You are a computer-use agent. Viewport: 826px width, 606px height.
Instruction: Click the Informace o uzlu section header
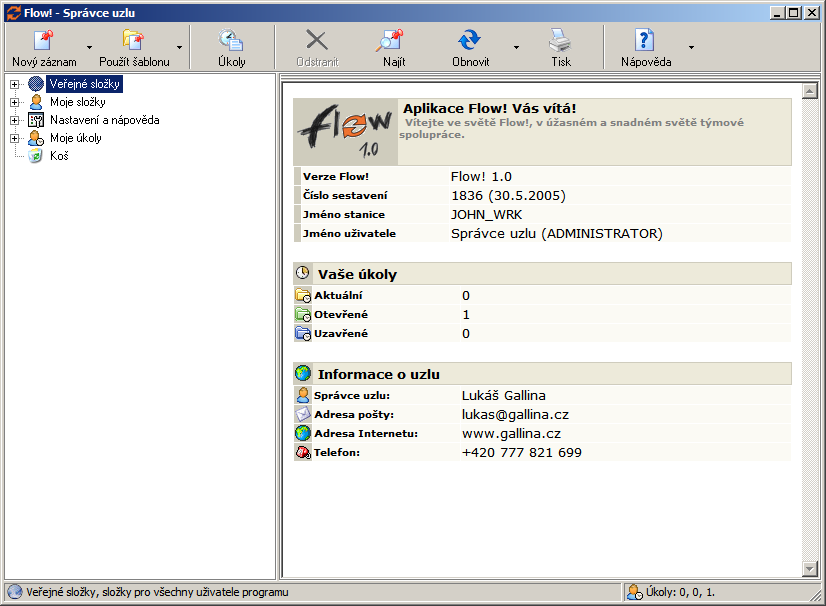(542, 374)
